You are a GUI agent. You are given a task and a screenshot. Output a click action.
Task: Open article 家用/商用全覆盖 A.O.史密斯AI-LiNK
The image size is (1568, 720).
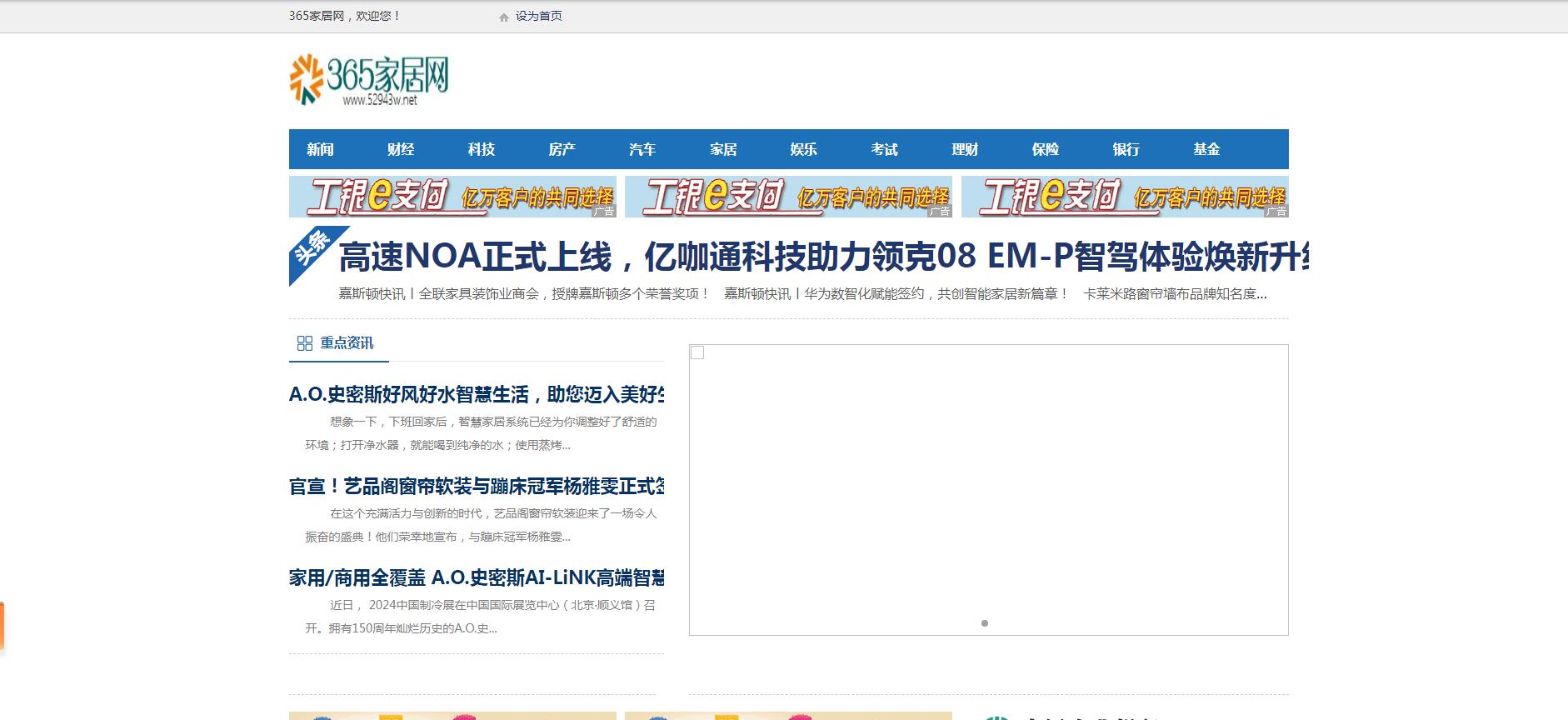[x=477, y=577]
